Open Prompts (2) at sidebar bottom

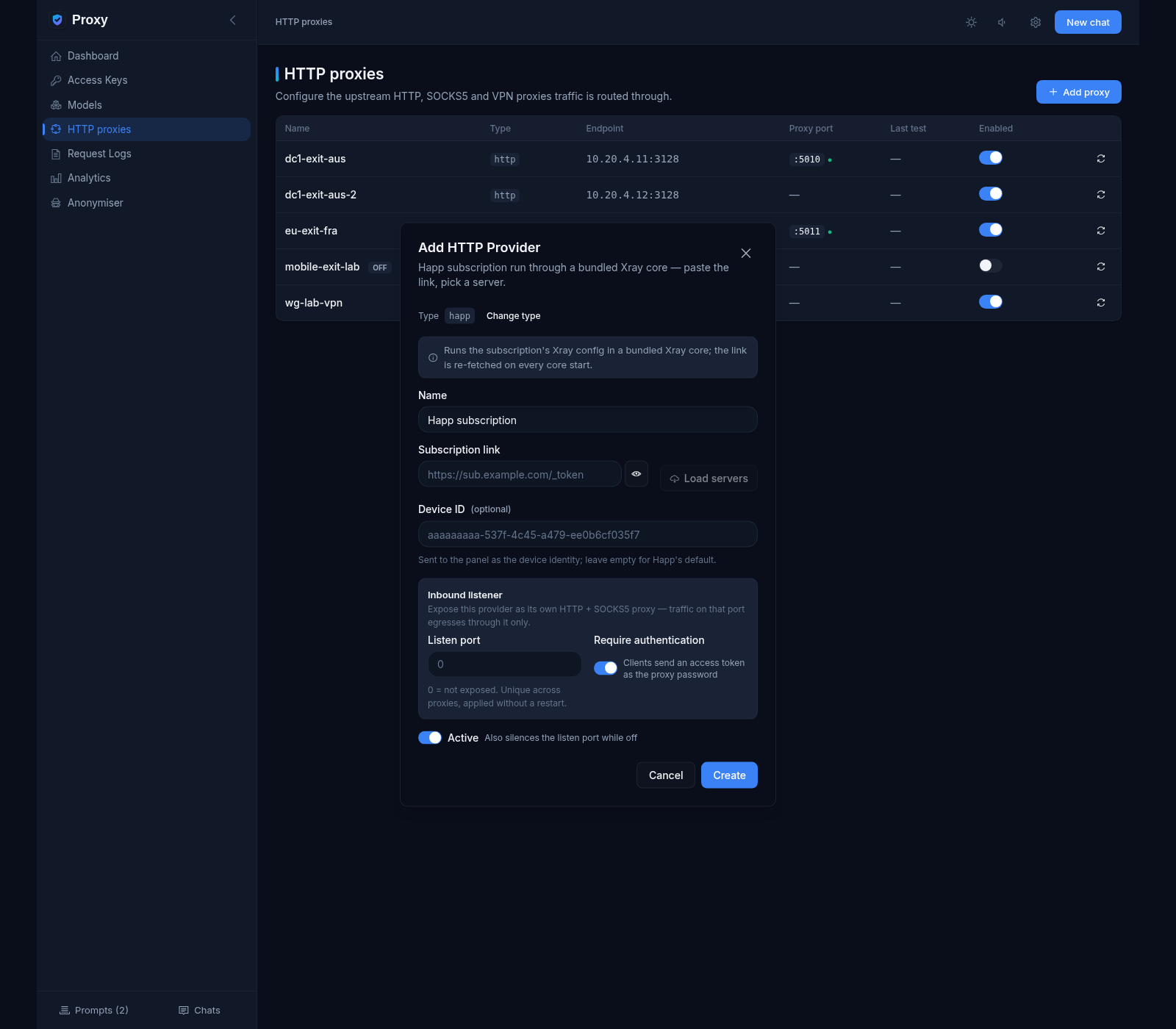pos(94,1011)
